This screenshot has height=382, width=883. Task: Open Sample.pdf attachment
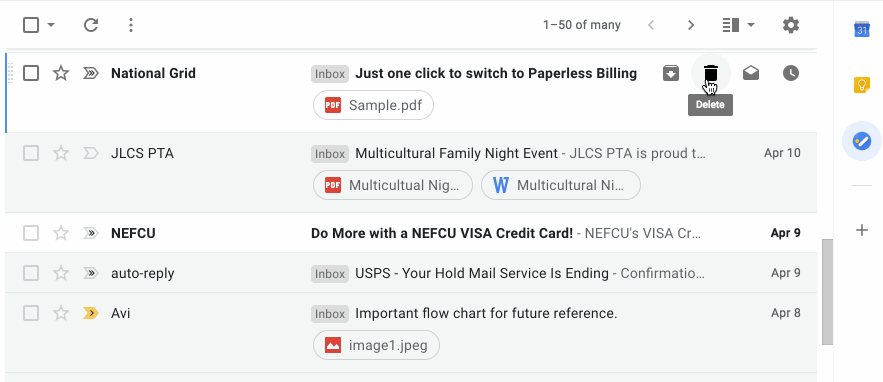[373, 105]
